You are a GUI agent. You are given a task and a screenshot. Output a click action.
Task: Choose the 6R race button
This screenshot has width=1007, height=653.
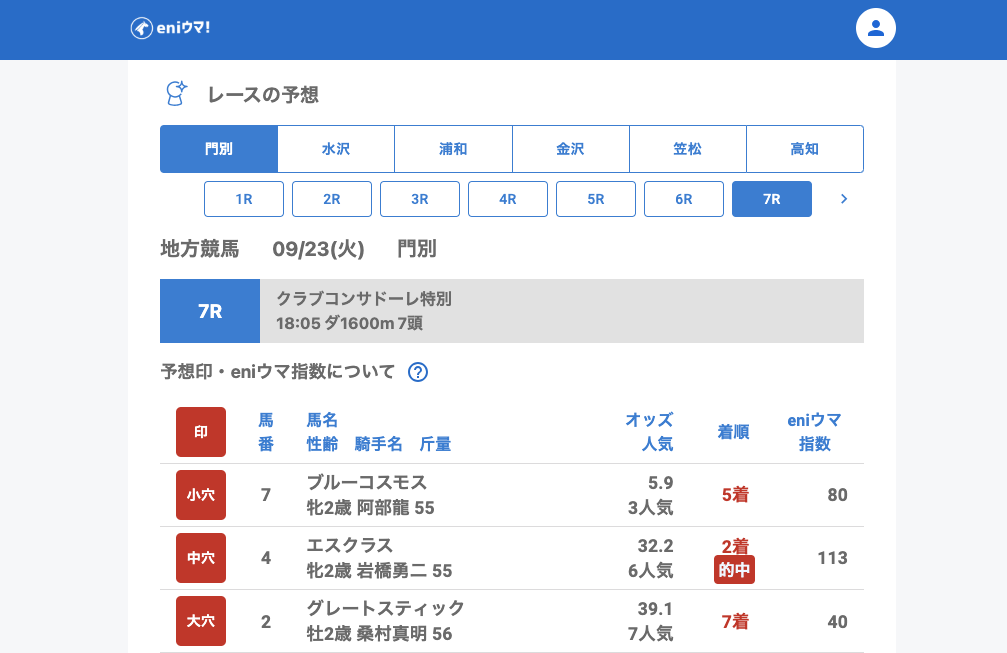(x=684, y=199)
